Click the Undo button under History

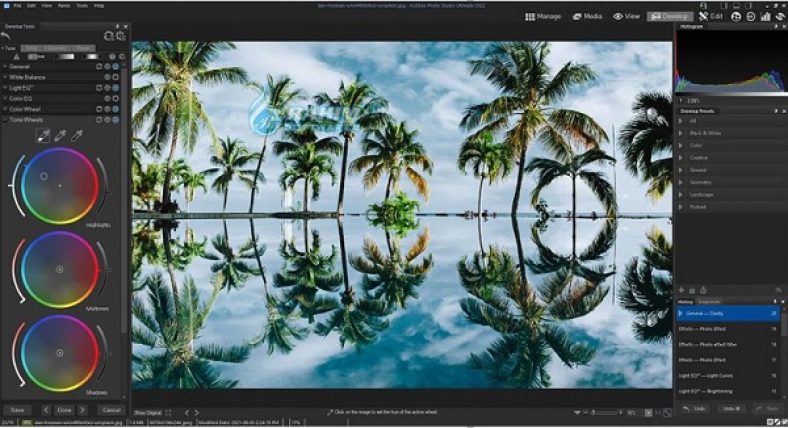(x=695, y=409)
